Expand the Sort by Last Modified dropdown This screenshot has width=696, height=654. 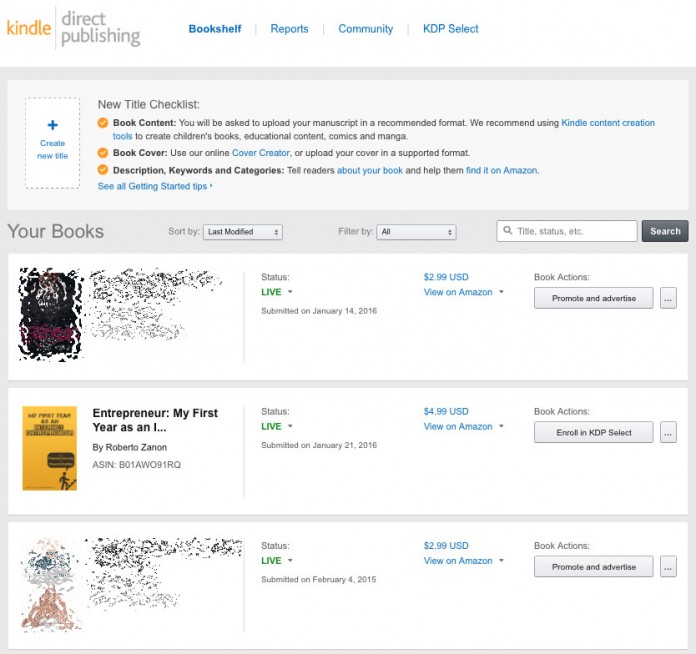click(243, 232)
